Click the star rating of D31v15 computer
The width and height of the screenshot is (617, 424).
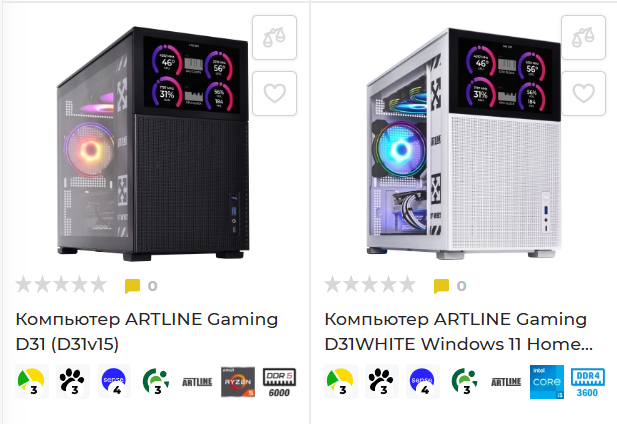coord(61,285)
